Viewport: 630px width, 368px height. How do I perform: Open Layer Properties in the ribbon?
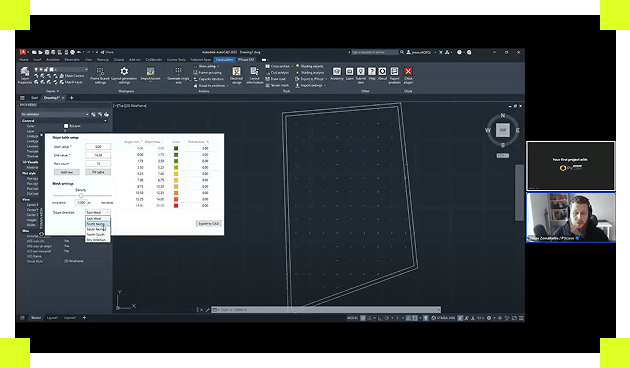tap(25, 75)
